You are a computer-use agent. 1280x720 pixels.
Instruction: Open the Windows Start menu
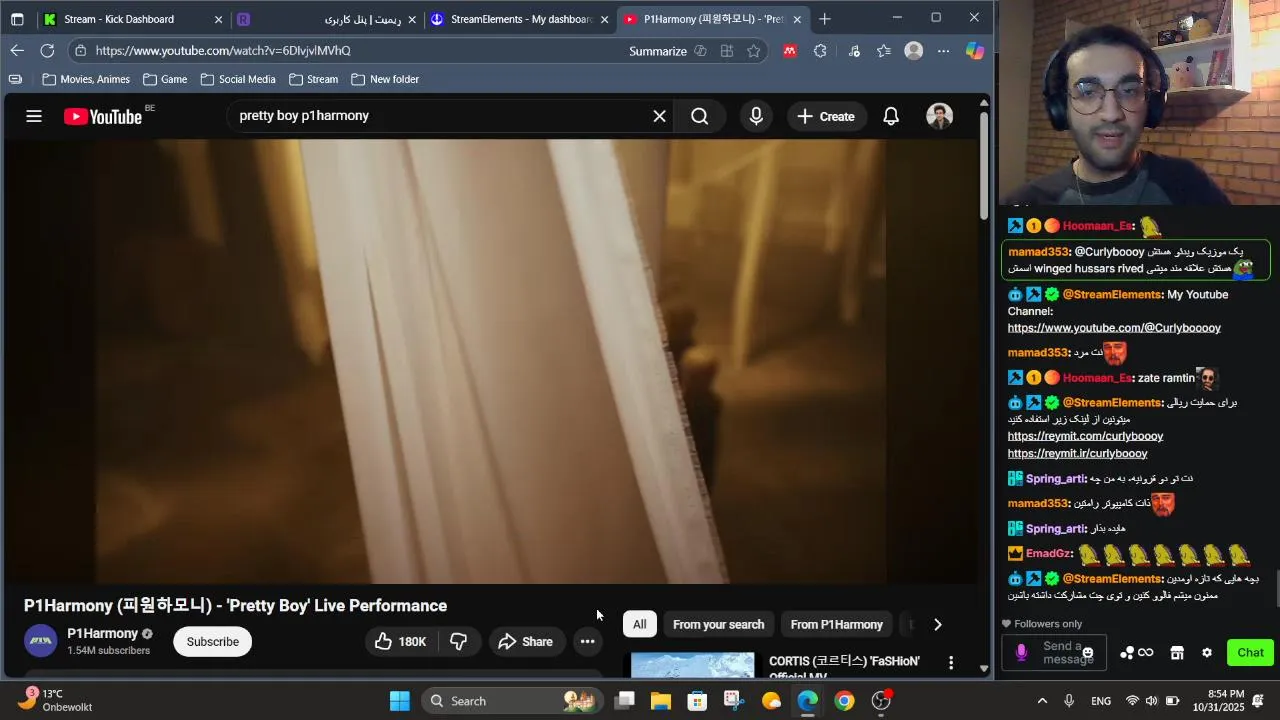(399, 701)
